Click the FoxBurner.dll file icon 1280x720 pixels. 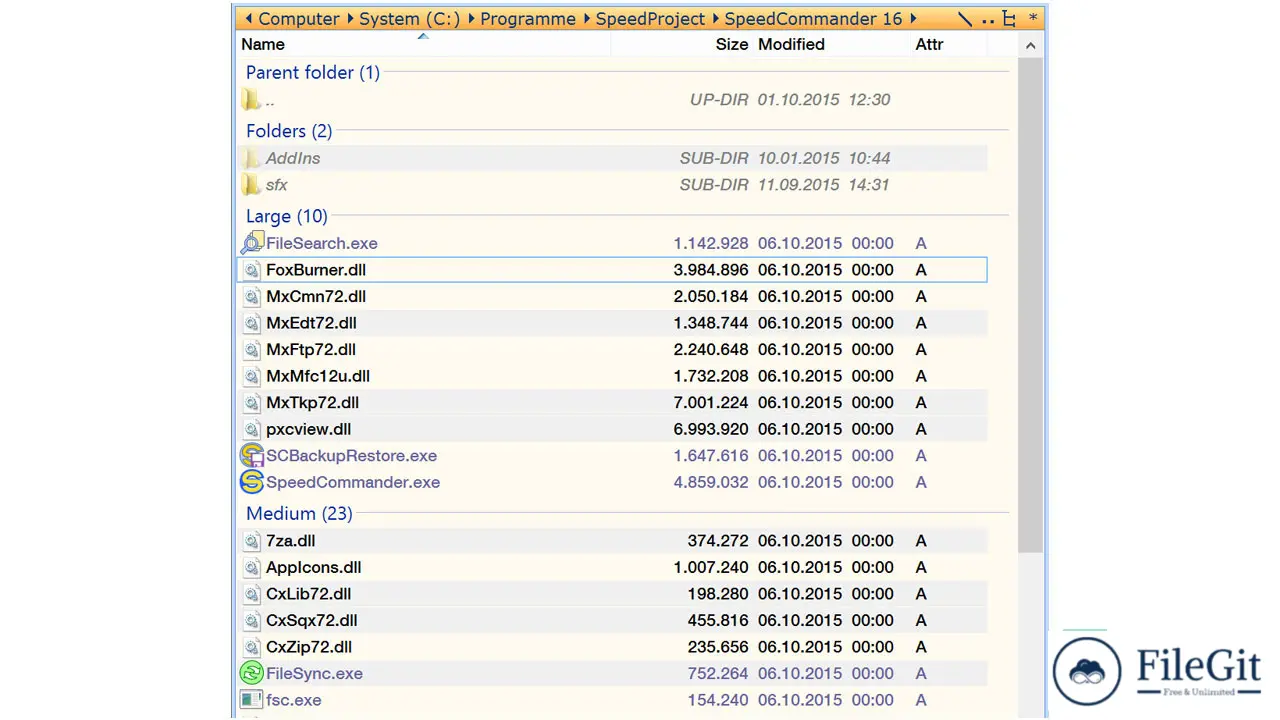[x=252, y=270]
